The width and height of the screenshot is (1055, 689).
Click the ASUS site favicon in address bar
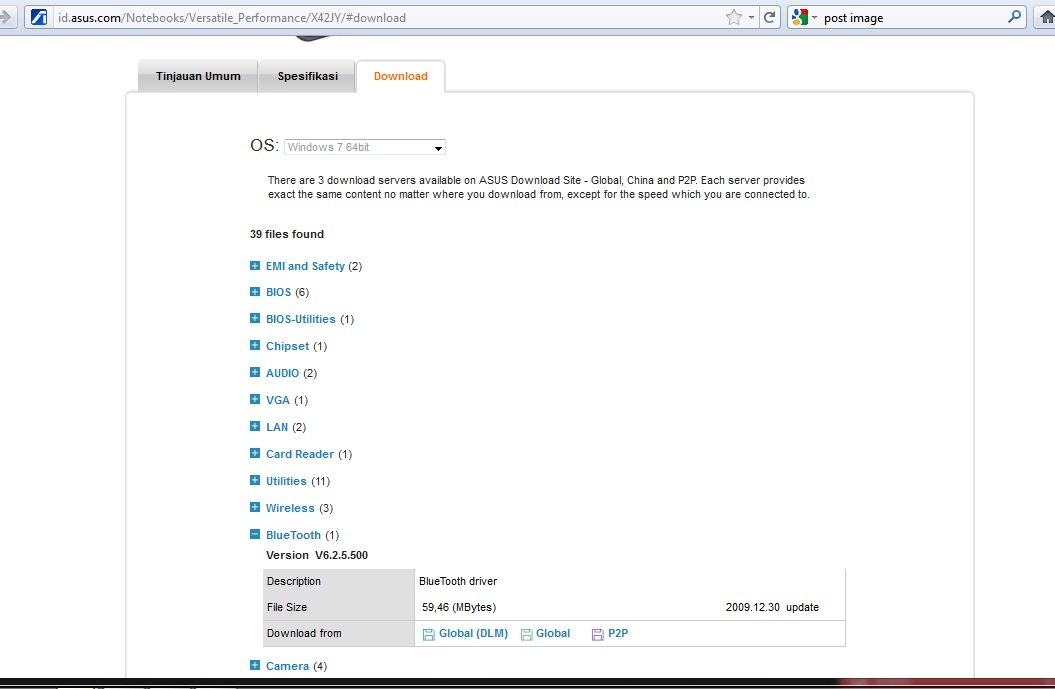tap(39, 17)
